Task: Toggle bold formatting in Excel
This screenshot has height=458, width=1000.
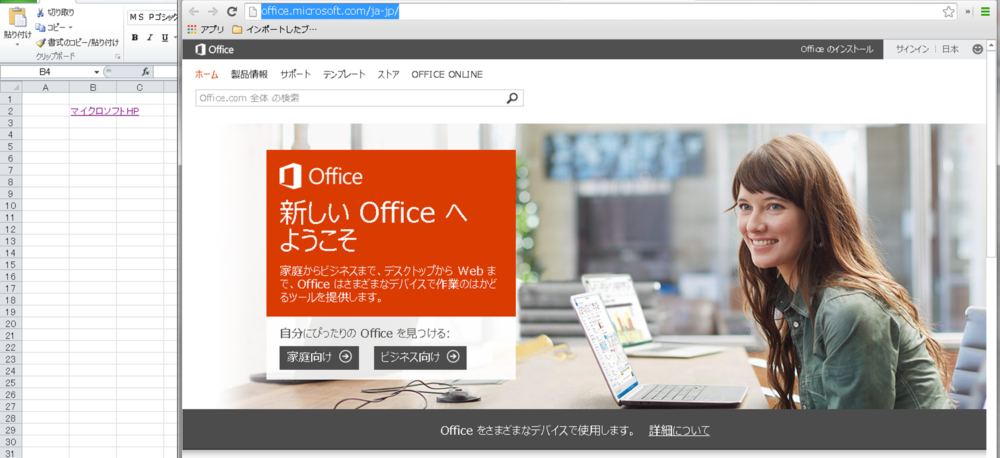Action: point(135,38)
